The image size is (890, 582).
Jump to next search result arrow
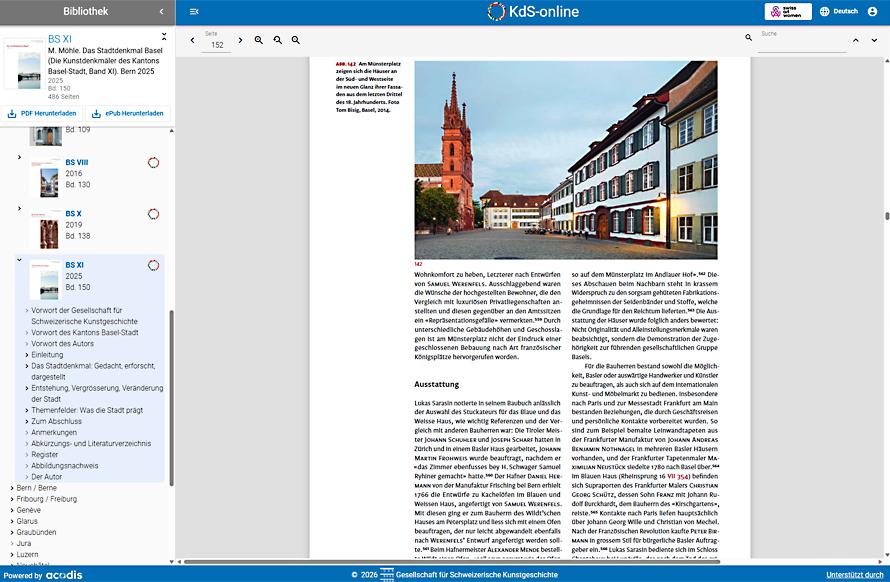pyautogui.click(x=874, y=40)
